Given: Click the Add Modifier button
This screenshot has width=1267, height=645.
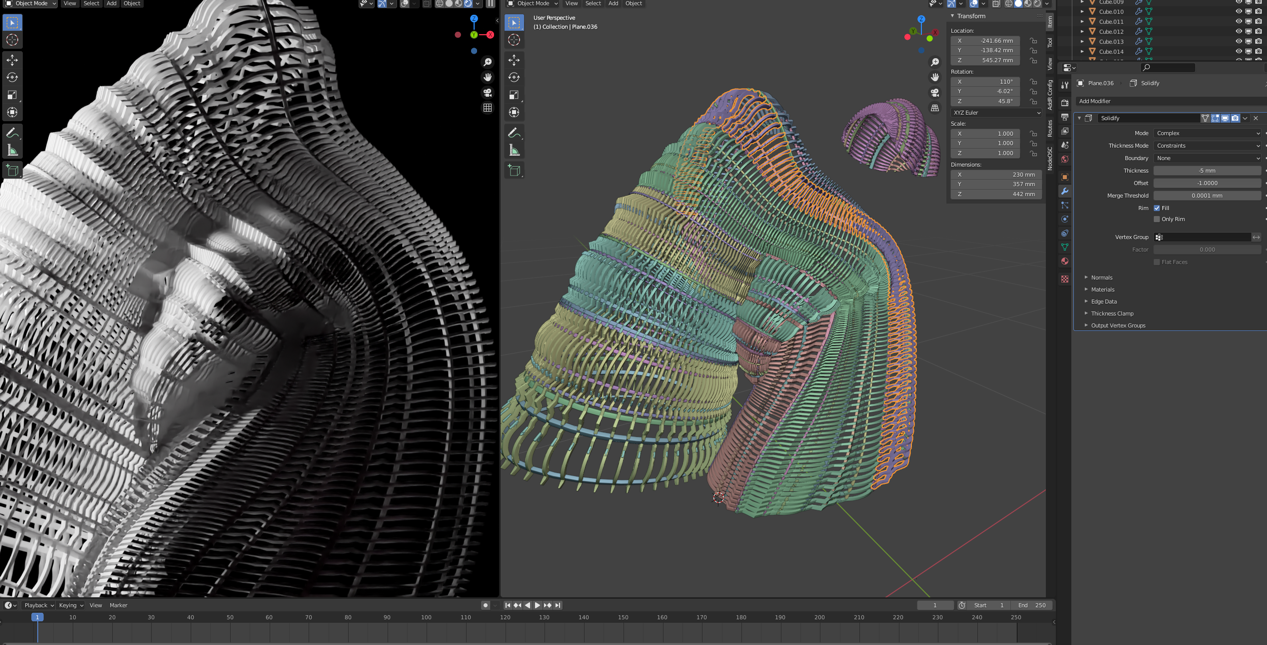Looking at the screenshot, I should point(1170,101).
